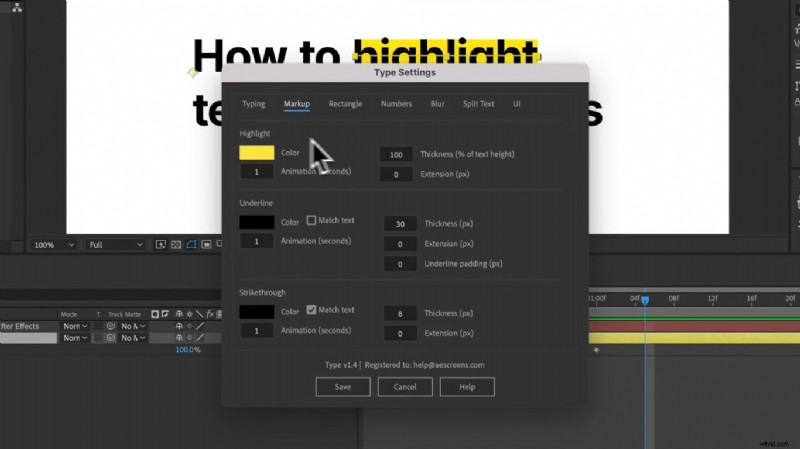Click the blue current-time playhead marker
This screenshot has height=449, width=800.
645,300
